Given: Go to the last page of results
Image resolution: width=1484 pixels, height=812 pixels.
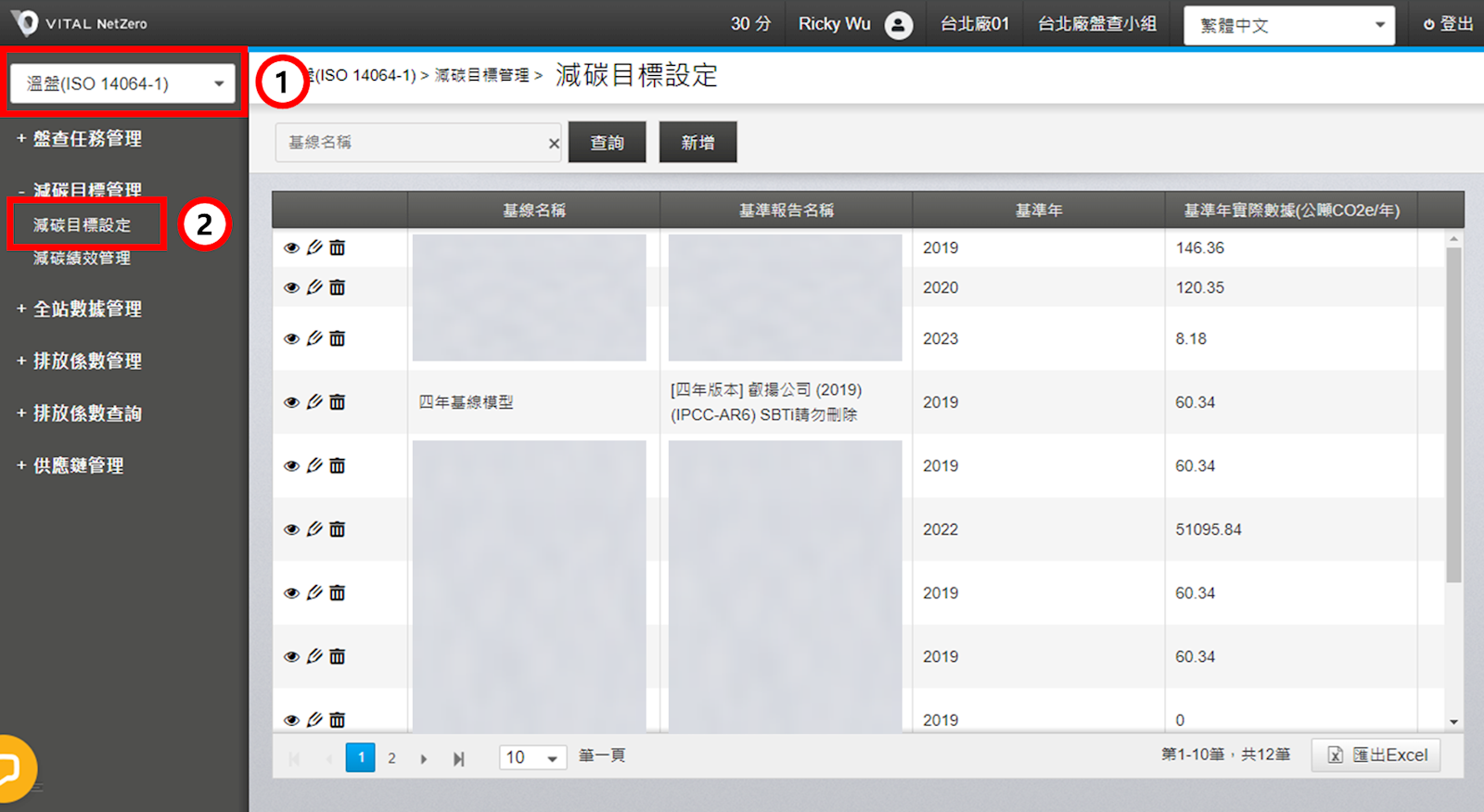Looking at the screenshot, I should (458, 758).
